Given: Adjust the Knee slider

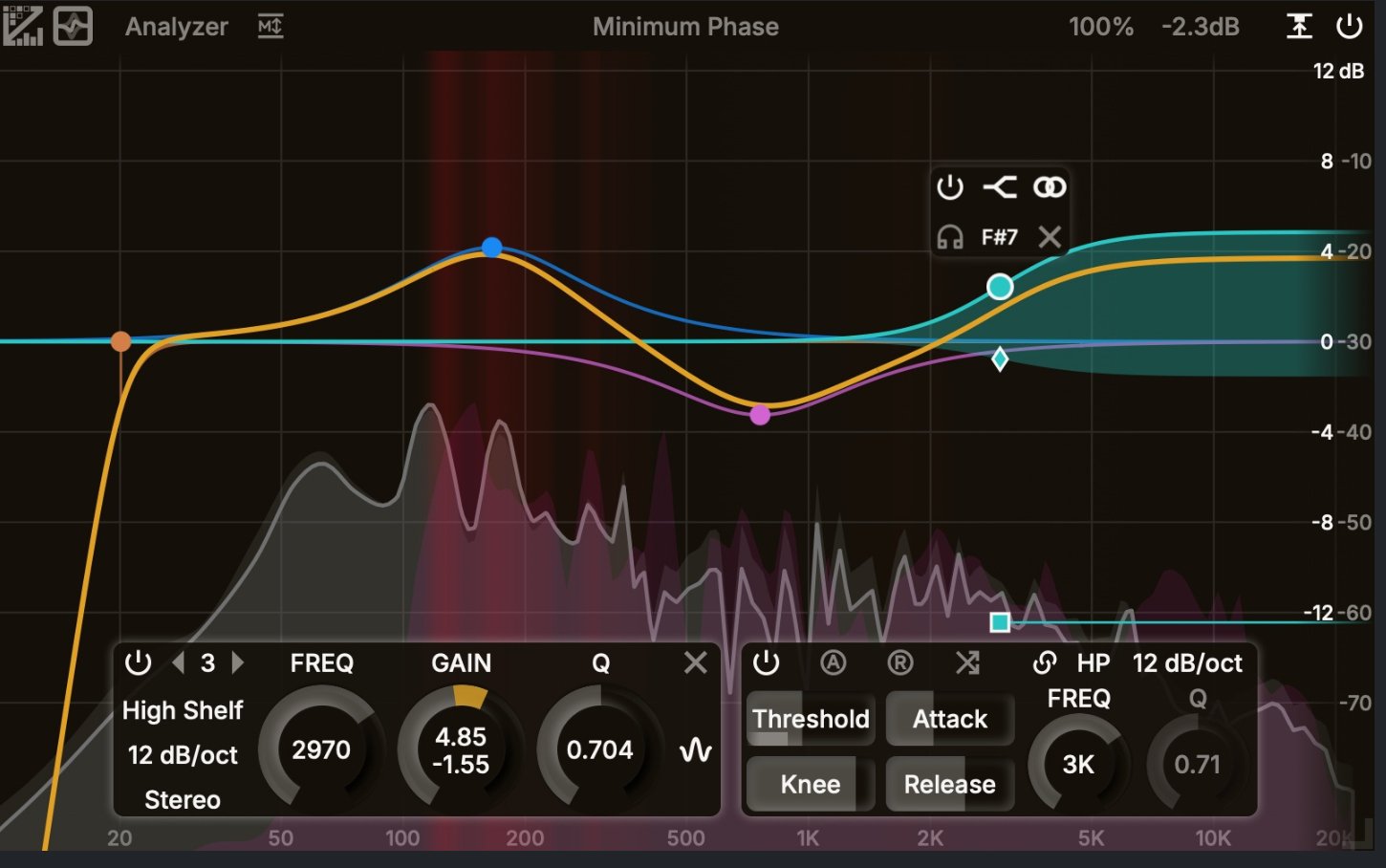Looking at the screenshot, I should pos(810,784).
